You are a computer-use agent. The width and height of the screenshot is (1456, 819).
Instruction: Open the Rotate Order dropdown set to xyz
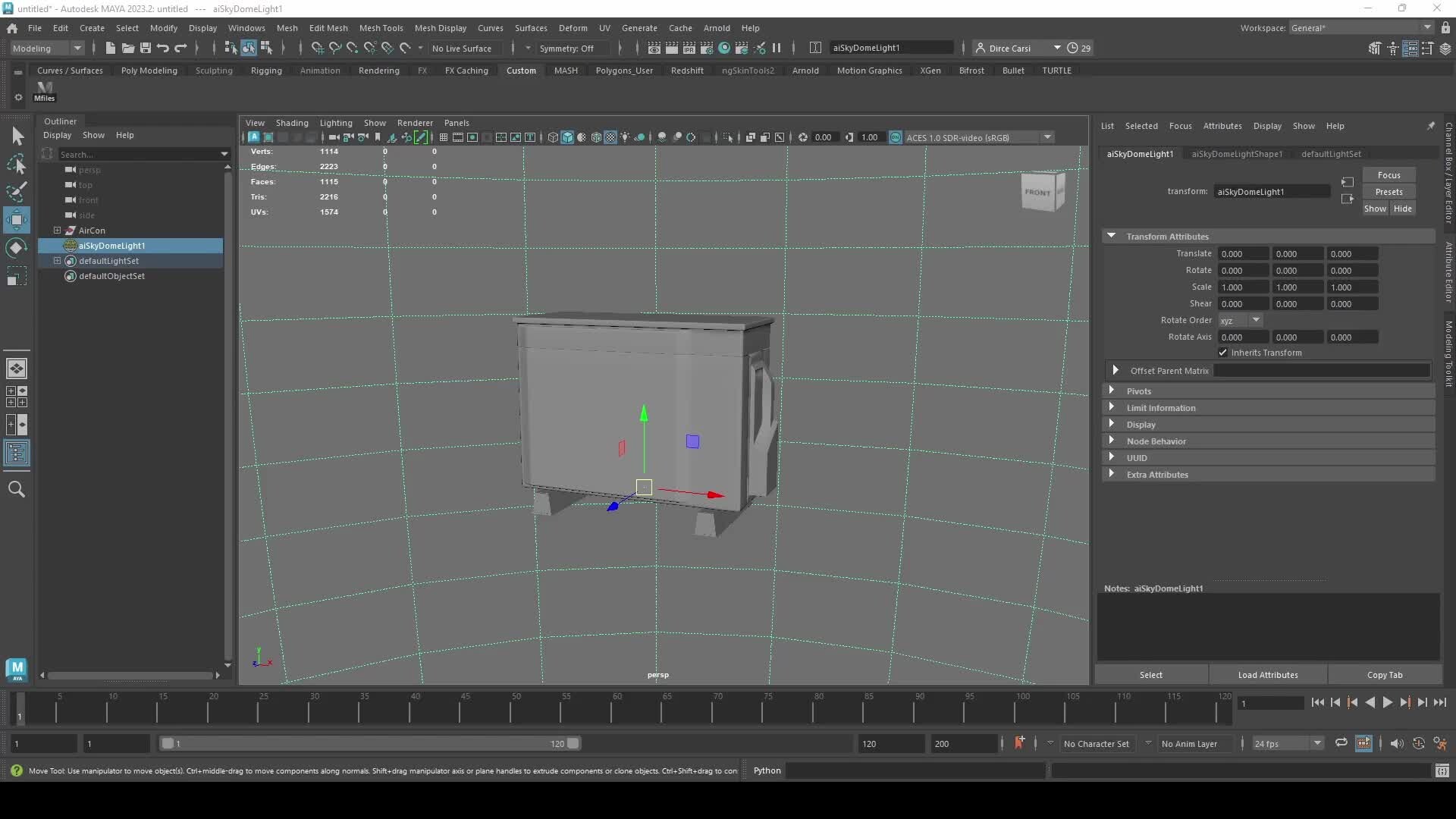(1241, 320)
